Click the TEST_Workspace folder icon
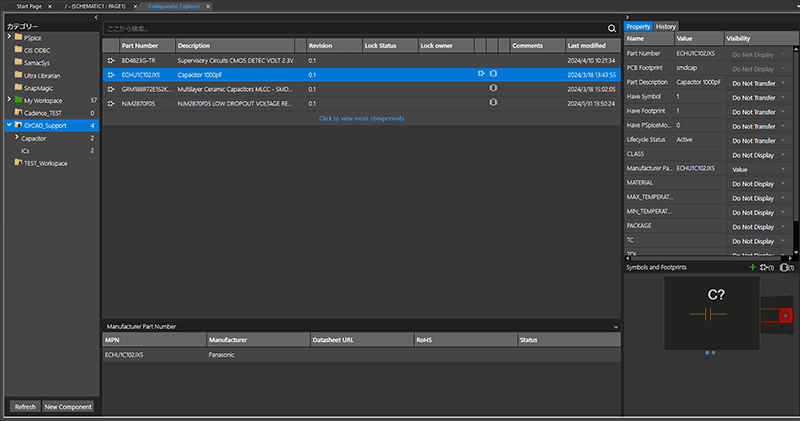Viewport: 800px width, 421px height. [18, 163]
